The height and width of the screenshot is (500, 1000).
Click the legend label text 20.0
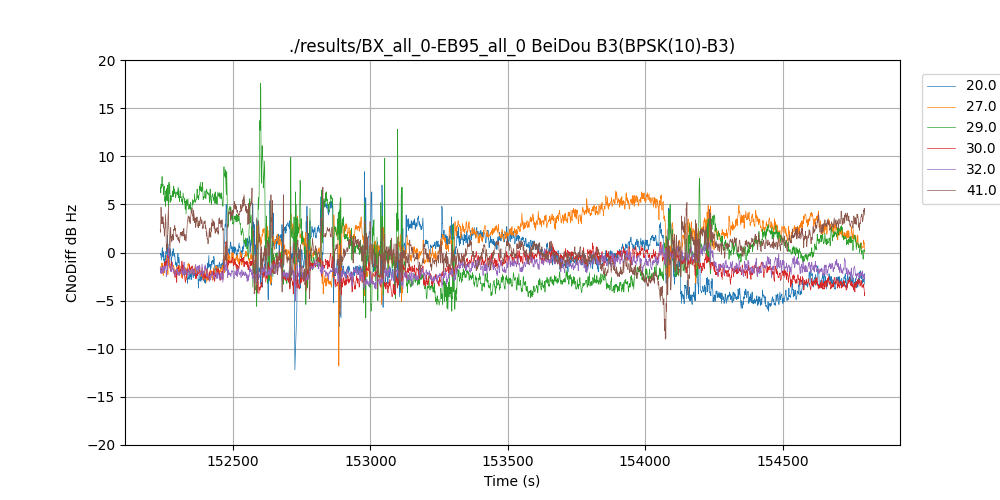(980, 85)
